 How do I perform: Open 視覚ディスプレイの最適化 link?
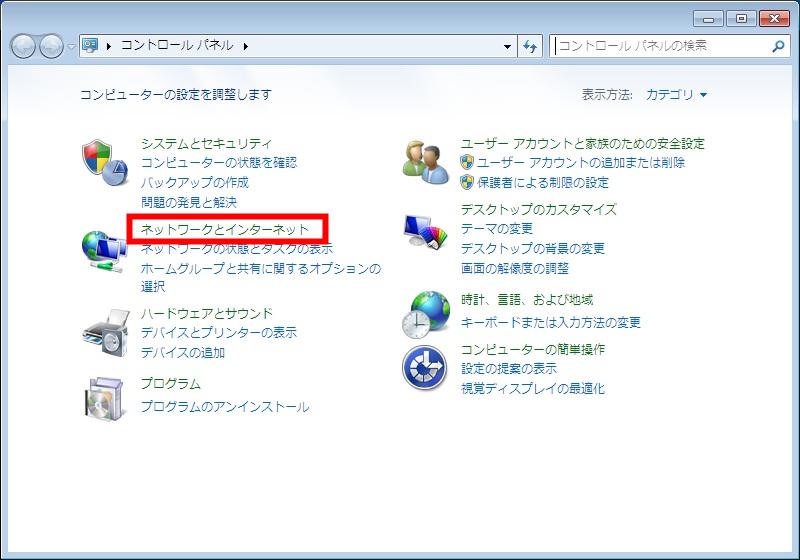[533, 388]
